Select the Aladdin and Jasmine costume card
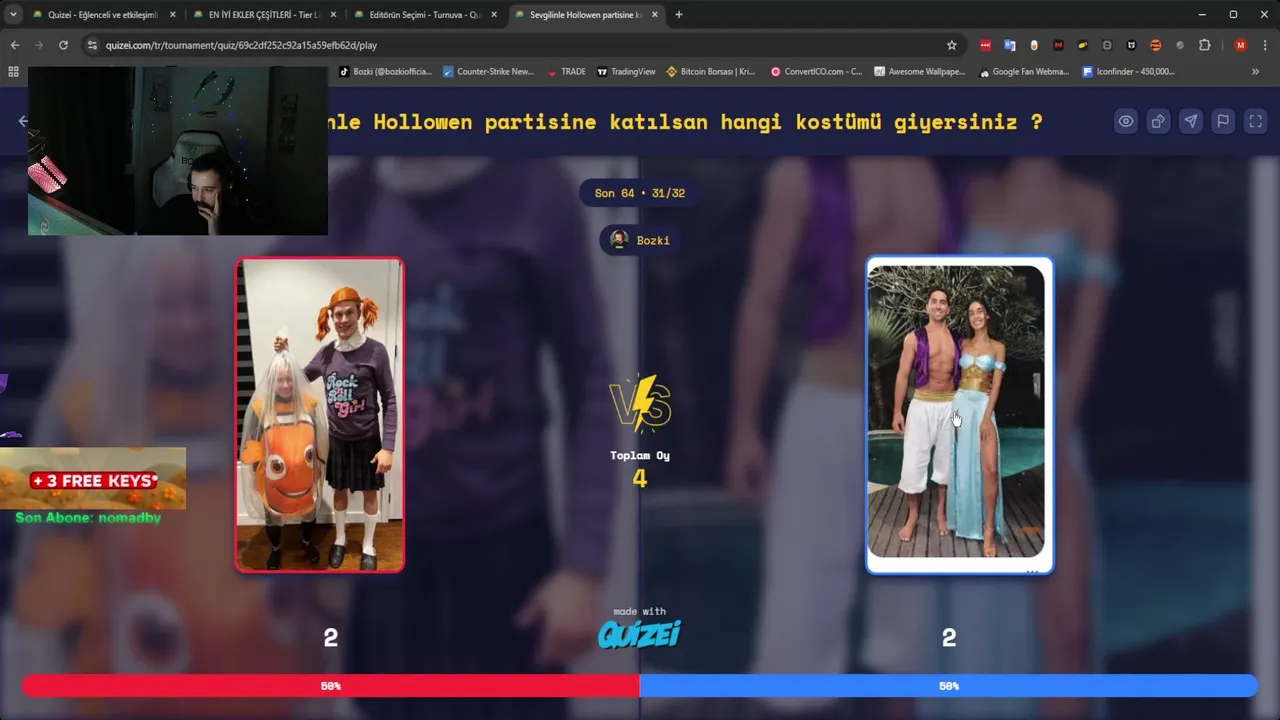 pos(959,415)
